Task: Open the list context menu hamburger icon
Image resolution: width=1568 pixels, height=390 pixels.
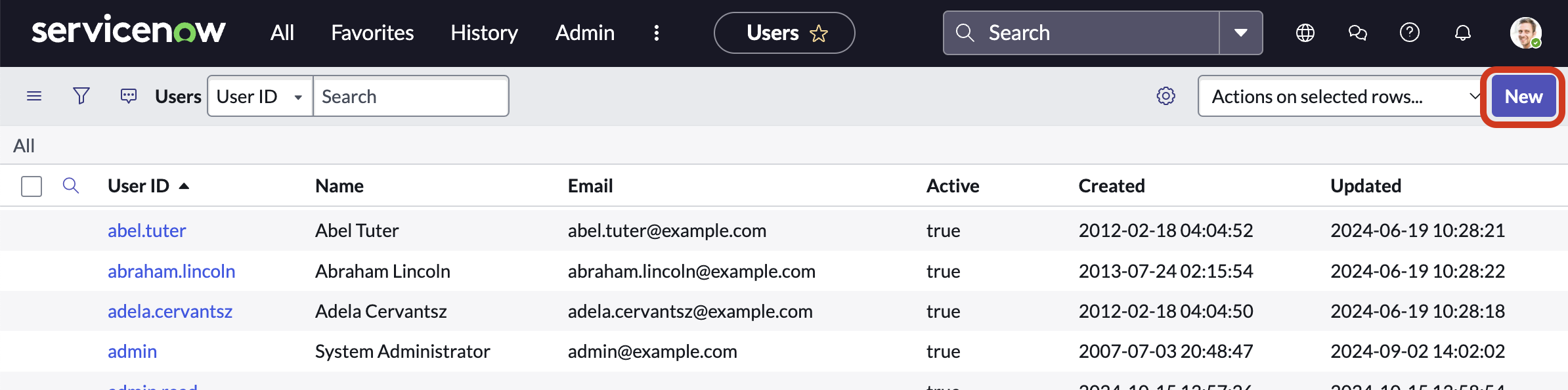Action: pos(34,97)
